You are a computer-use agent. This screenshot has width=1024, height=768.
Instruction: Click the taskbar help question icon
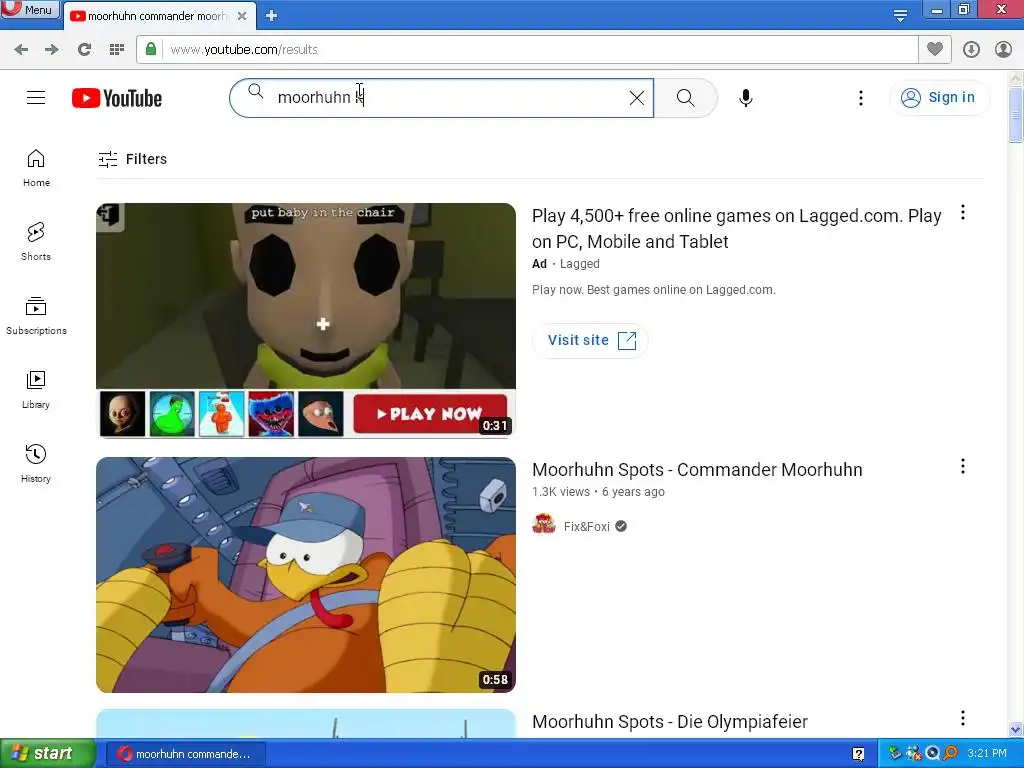tap(858, 754)
